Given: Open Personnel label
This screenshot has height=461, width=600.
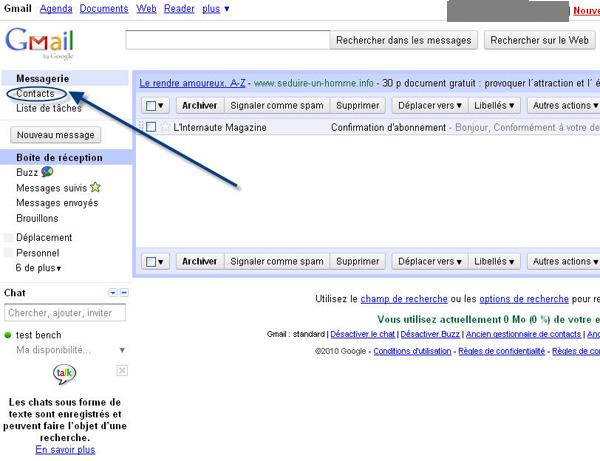Looking at the screenshot, I should 38,253.
